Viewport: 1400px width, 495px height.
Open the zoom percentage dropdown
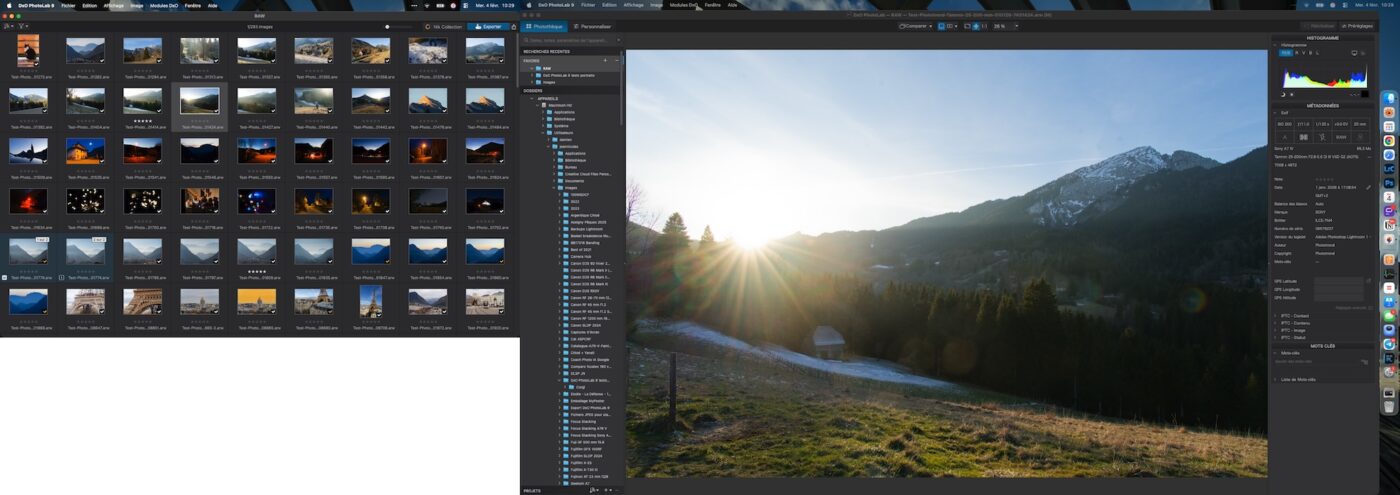point(1005,26)
